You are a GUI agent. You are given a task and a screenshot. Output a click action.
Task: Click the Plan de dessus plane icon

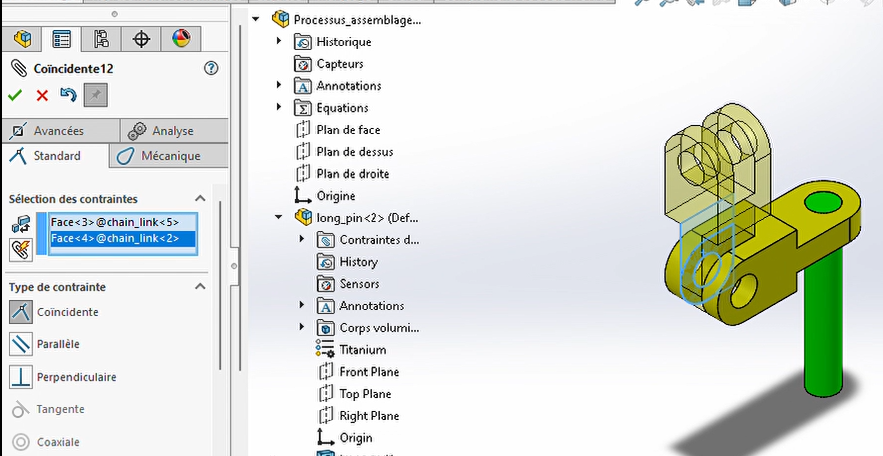coord(303,151)
